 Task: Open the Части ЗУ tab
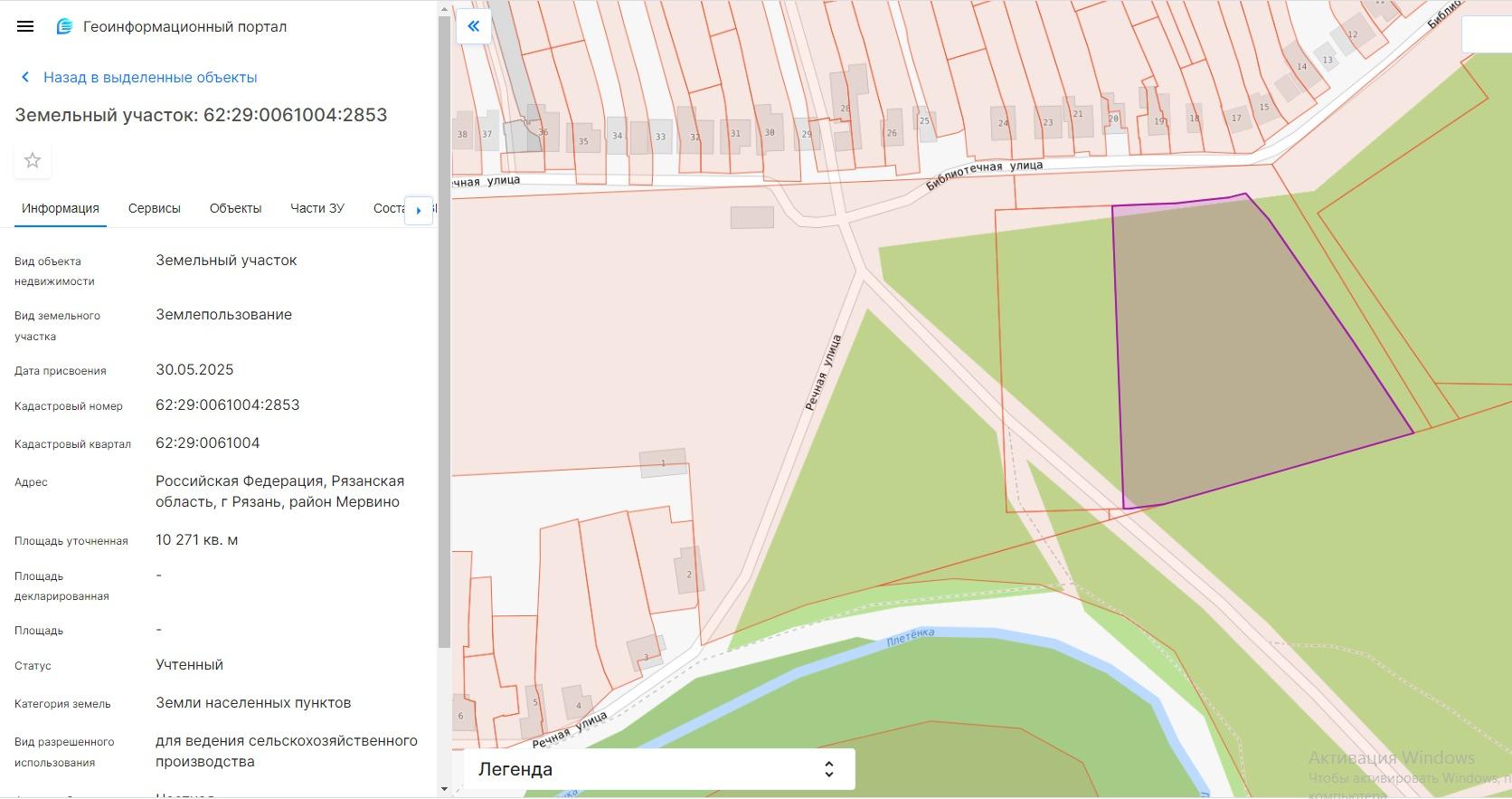(x=317, y=208)
